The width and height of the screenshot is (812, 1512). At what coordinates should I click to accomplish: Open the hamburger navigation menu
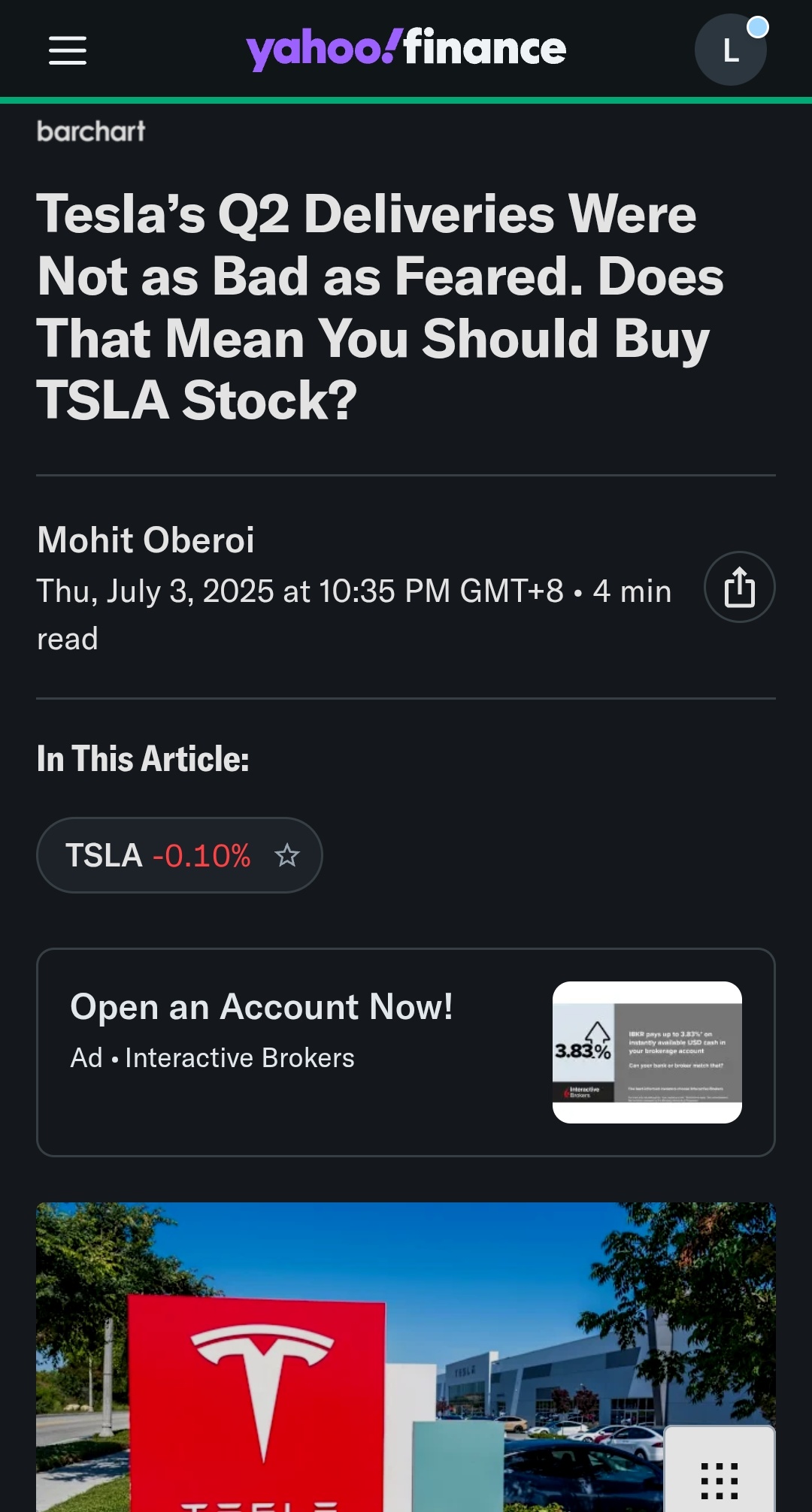(x=68, y=50)
